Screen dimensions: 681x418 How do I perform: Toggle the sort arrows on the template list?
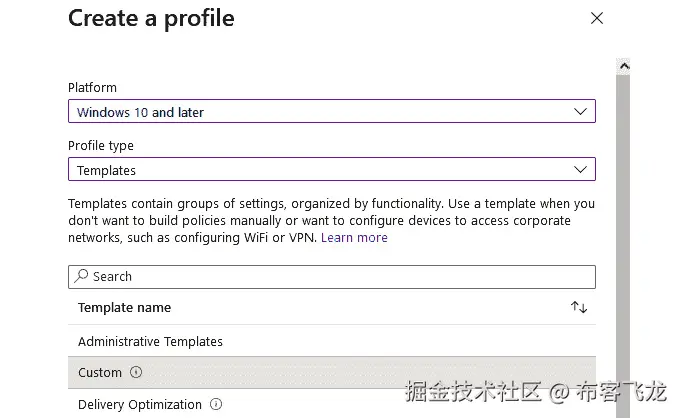579,308
